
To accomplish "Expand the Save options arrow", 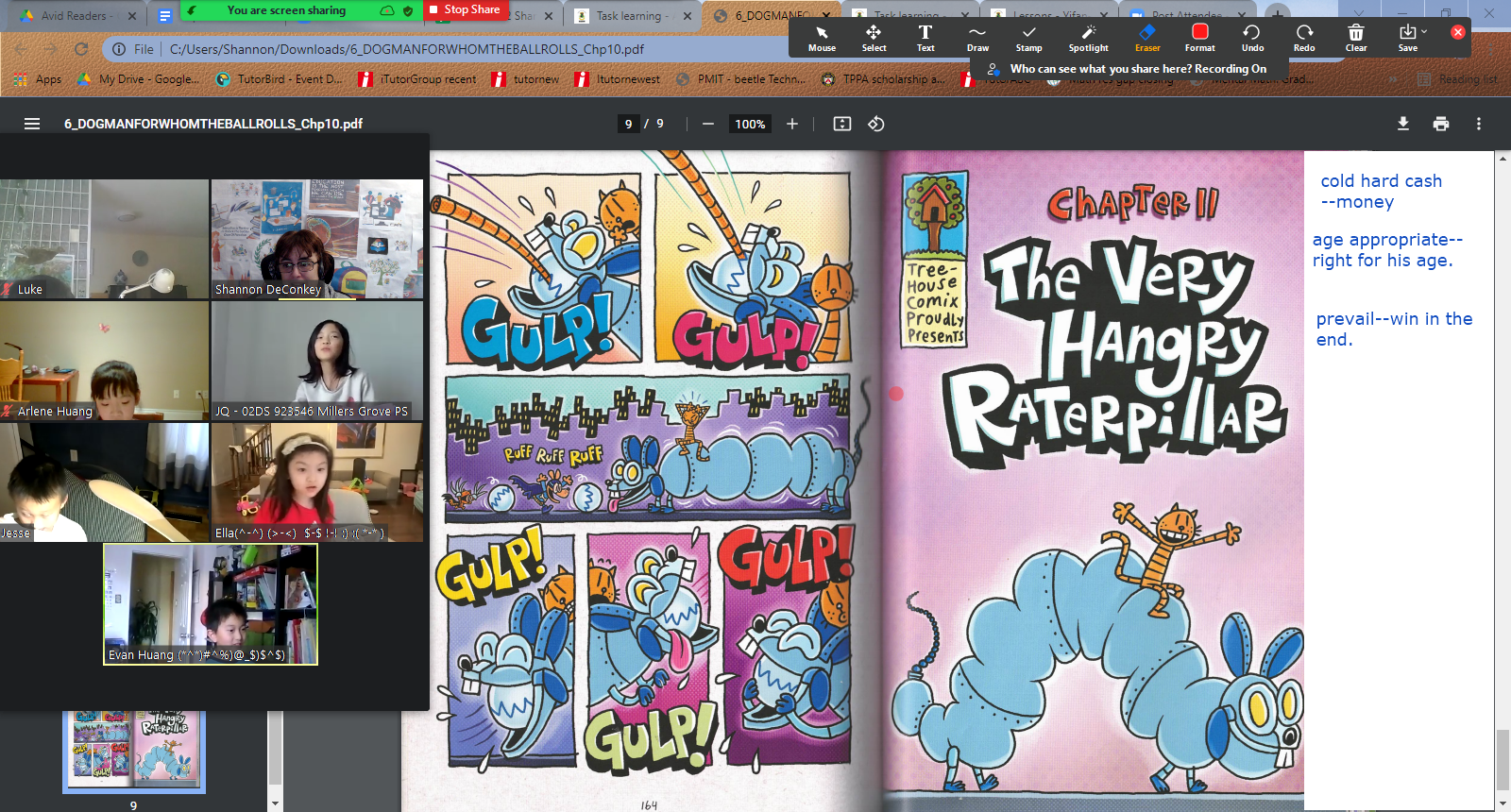I will pyautogui.click(x=1424, y=32).
